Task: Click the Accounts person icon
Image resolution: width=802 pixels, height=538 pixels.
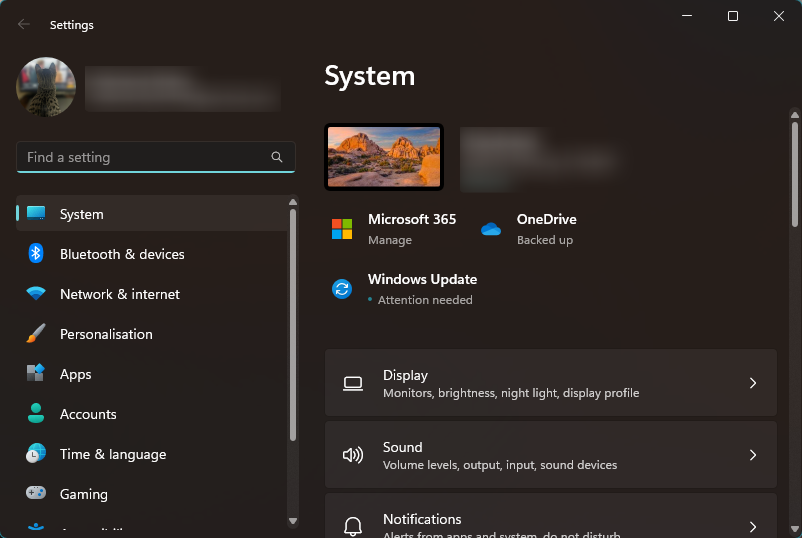Action: pos(36,414)
